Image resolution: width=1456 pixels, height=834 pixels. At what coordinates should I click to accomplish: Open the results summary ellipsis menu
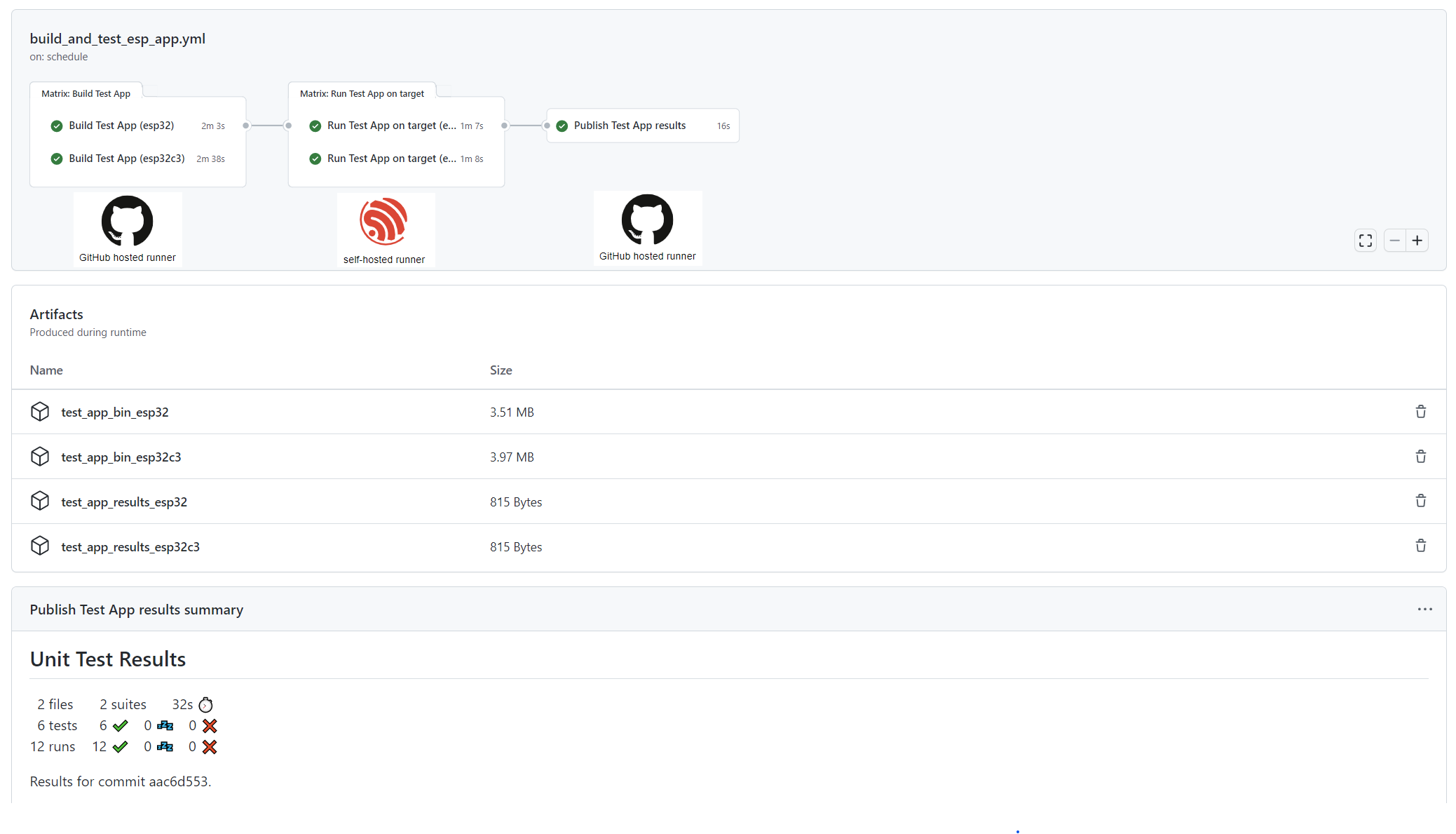[x=1424, y=609]
